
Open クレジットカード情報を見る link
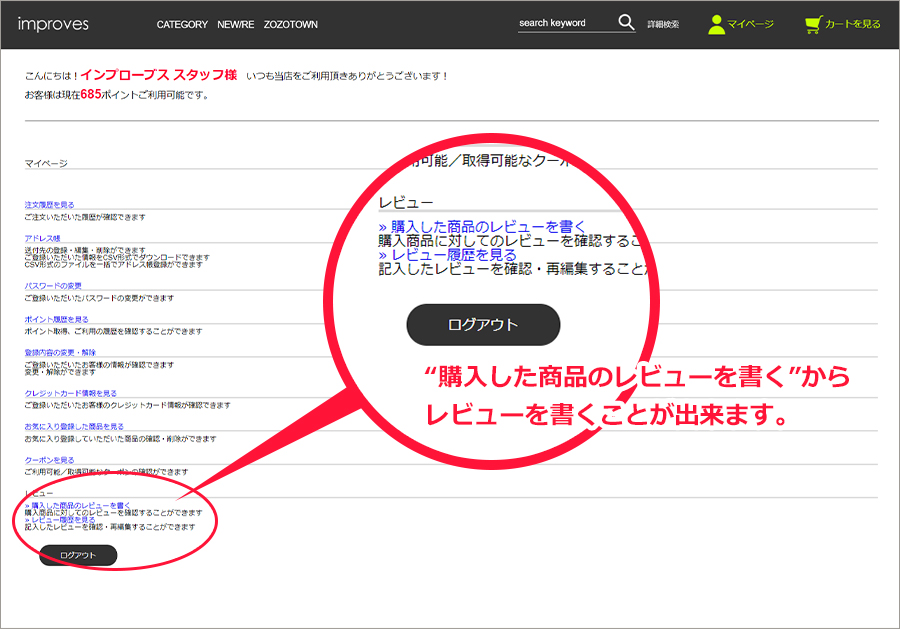(70, 393)
